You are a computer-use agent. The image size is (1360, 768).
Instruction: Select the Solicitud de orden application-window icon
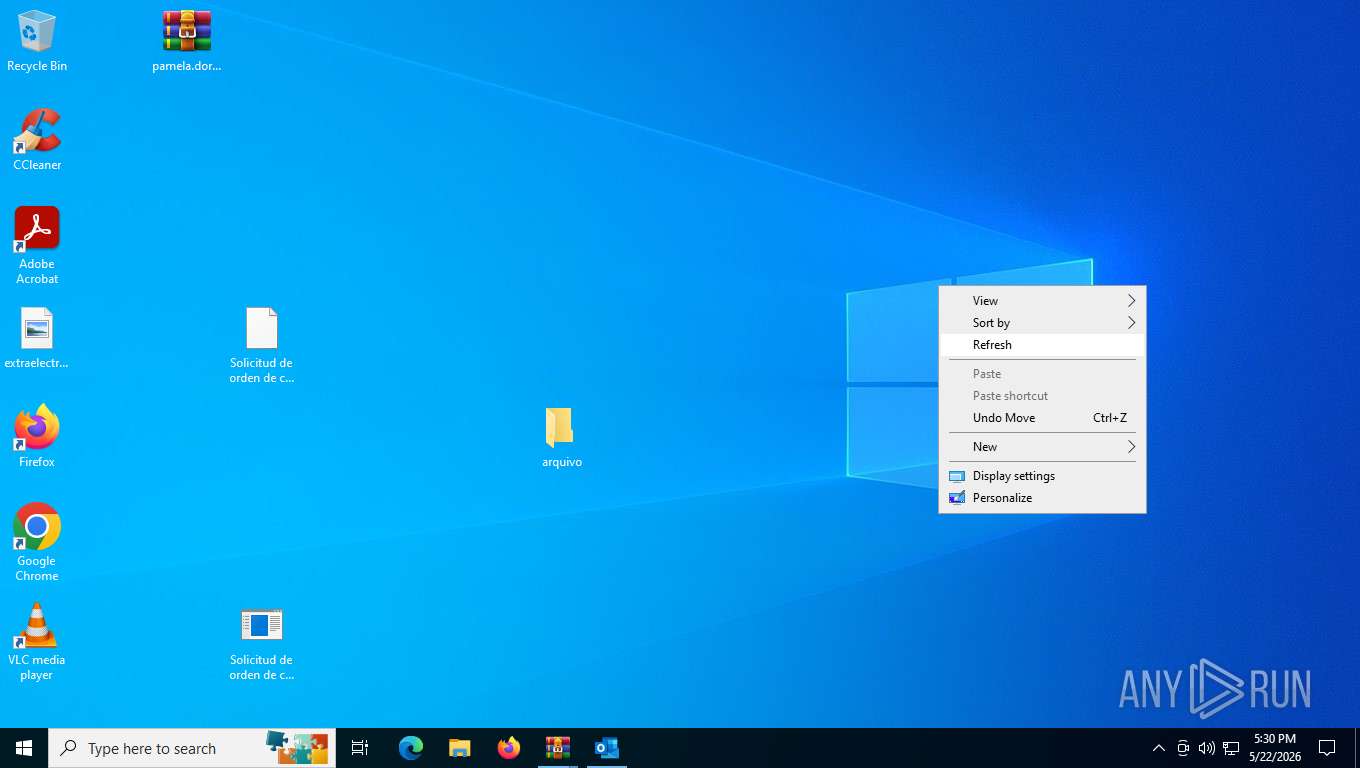(x=262, y=643)
